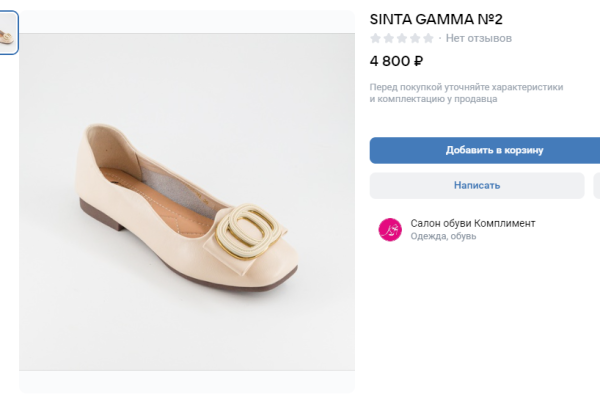Click the first rating star
600x400 pixels.
(376, 38)
